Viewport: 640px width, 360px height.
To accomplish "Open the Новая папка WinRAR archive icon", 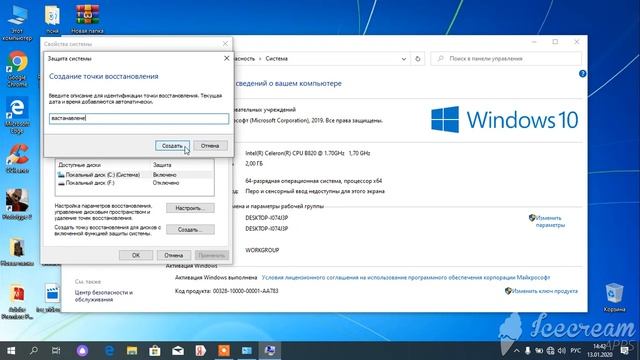I will pos(87,19).
